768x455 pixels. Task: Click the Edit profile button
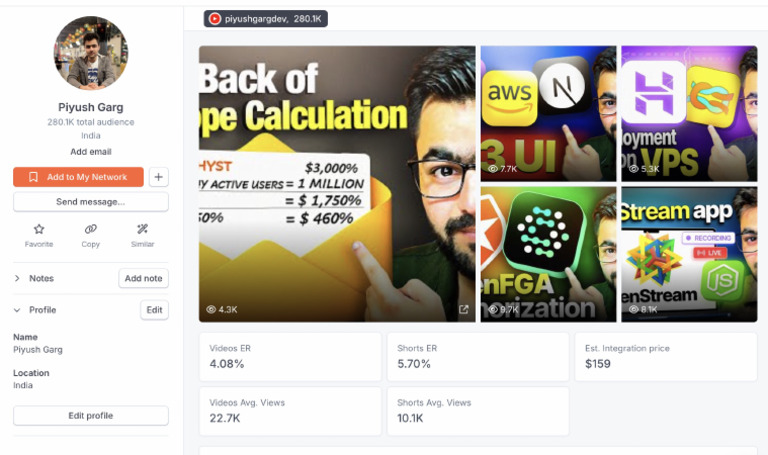tap(91, 415)
